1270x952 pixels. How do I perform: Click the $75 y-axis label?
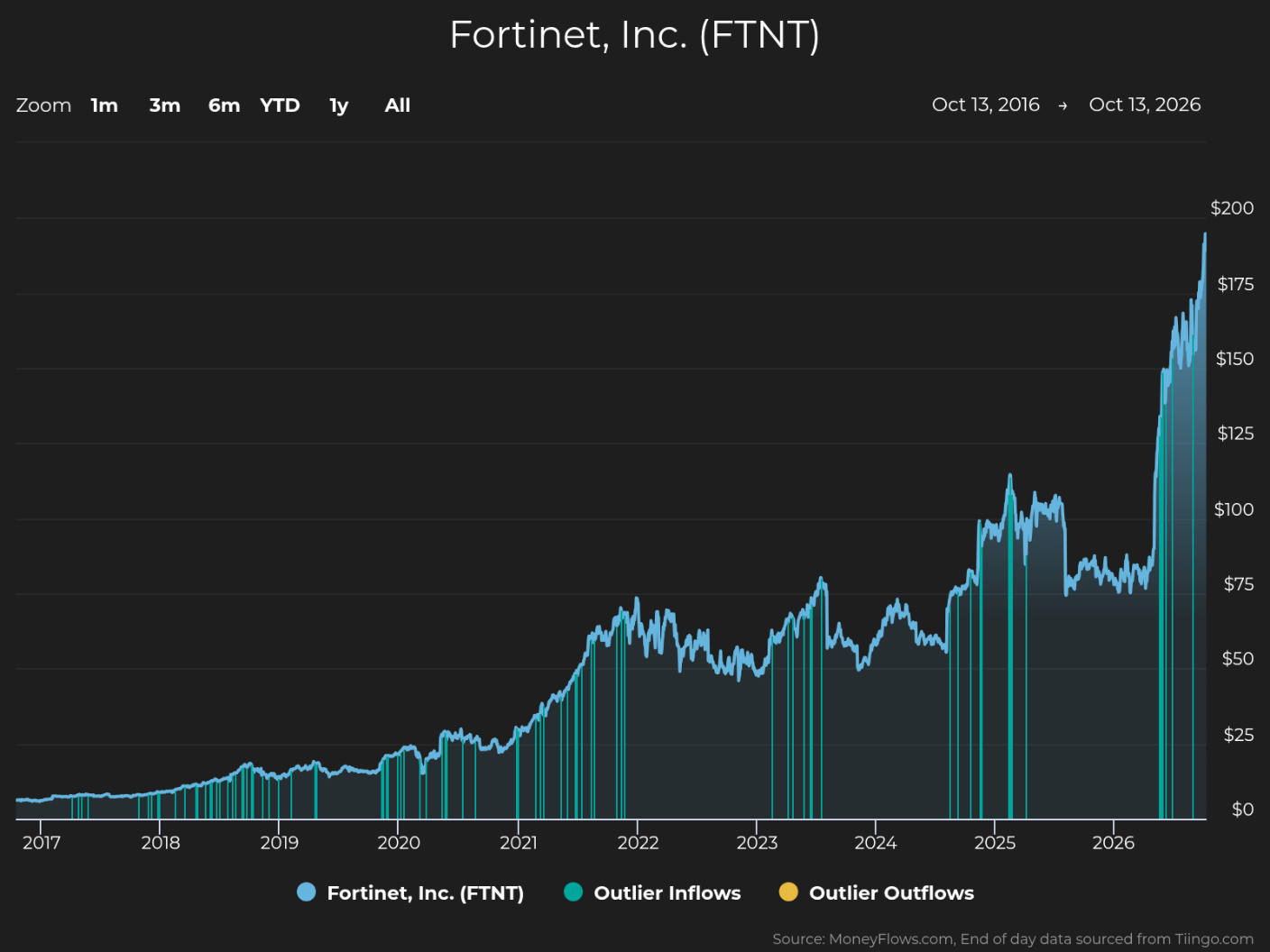pos(1238,584)
